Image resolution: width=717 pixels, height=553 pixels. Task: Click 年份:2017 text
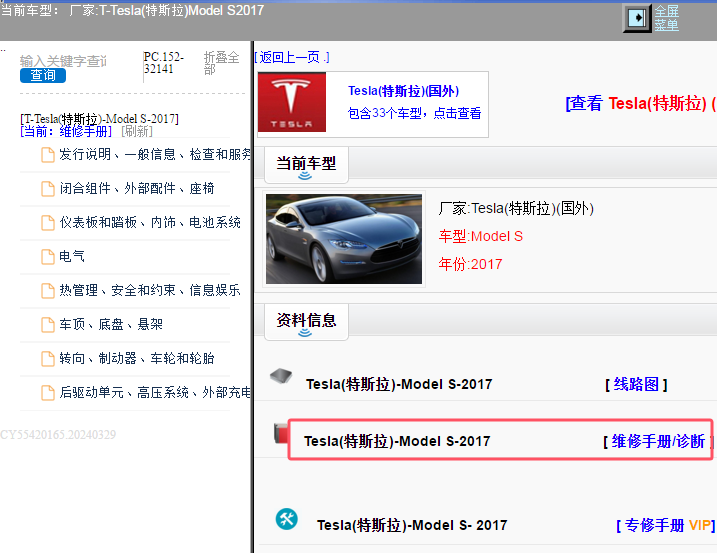pos(470,264)
